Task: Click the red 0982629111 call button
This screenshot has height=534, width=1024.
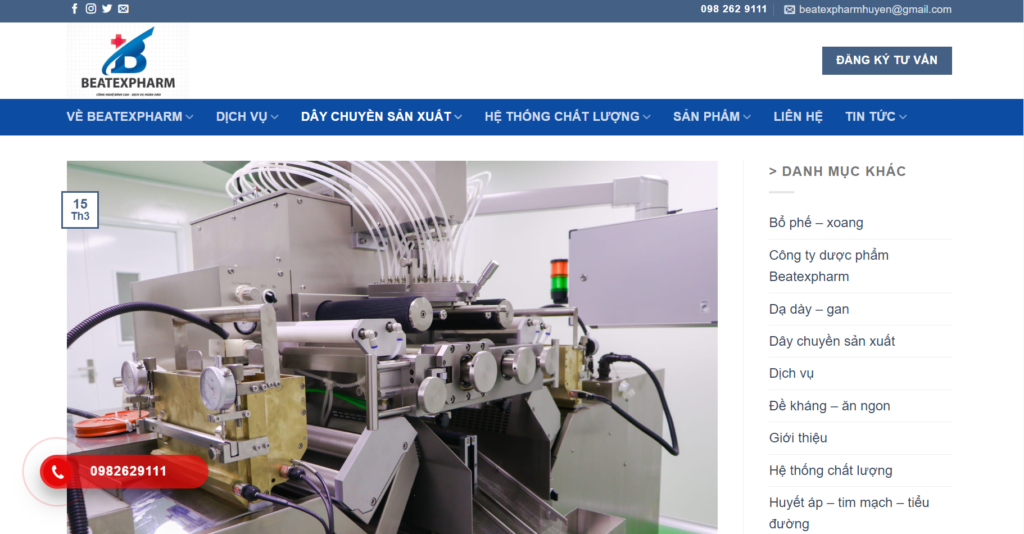Action: [x=128, y=471]
